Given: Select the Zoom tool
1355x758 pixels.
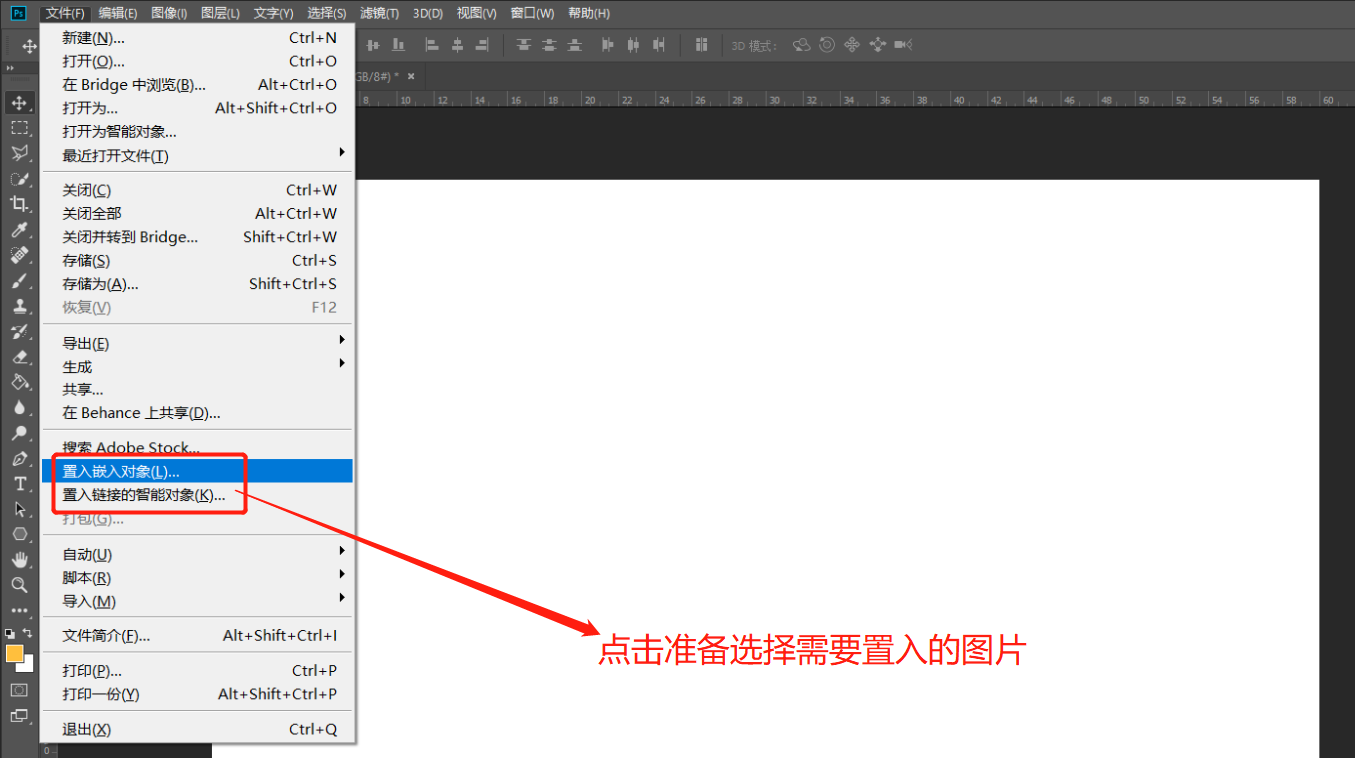Looking at the screenshot, I should pos(19,585).
